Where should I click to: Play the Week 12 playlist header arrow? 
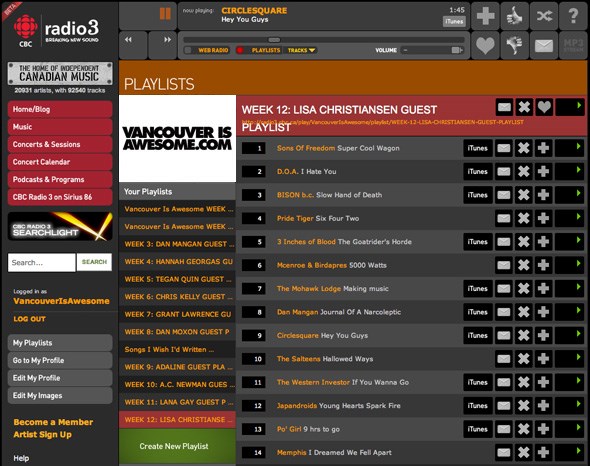coord(570,107)
